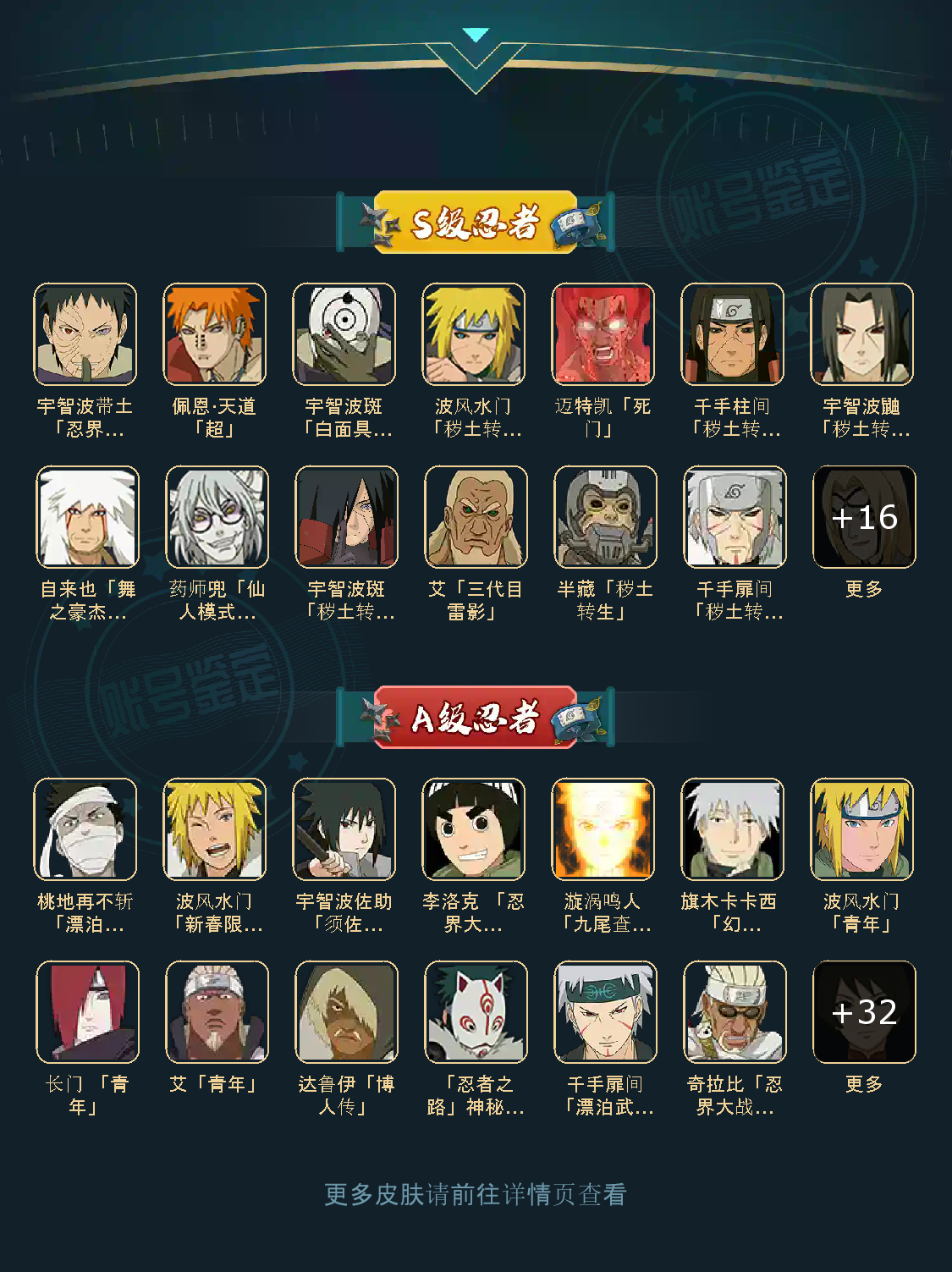952x1272 pixels.
Task: Select the 千手柱间 S-rank avatar
Action: [x=732, y=334]
